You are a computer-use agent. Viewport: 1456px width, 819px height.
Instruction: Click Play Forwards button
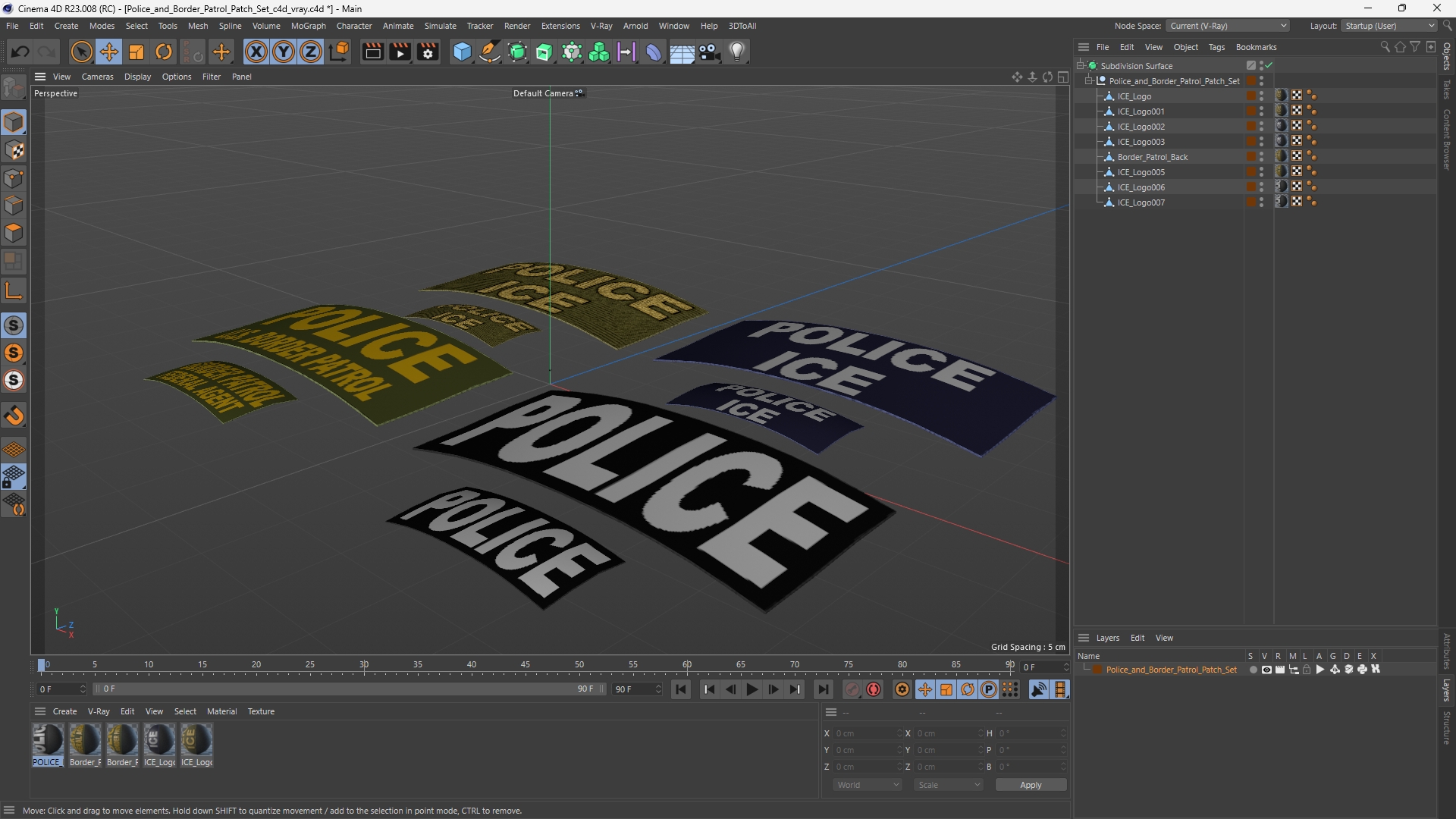tap(752, 689)
